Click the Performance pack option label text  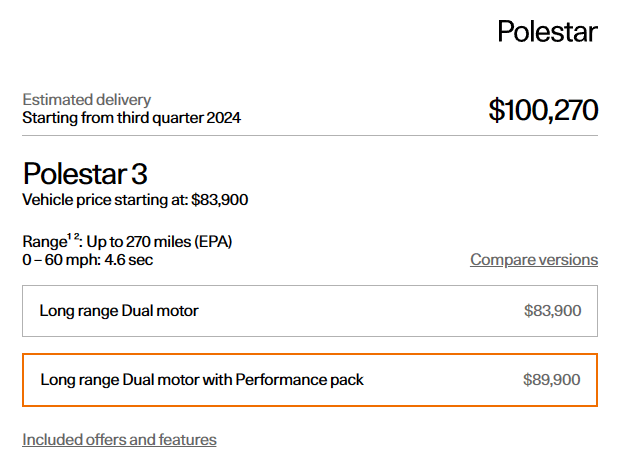(202, 380)
